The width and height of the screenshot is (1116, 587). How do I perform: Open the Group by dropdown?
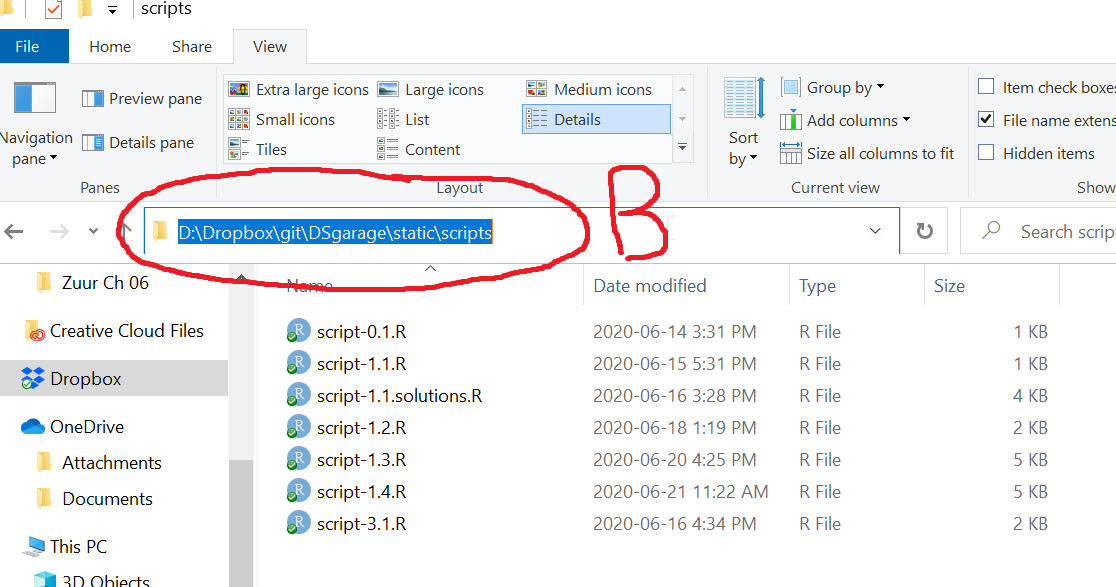[832, 88]
